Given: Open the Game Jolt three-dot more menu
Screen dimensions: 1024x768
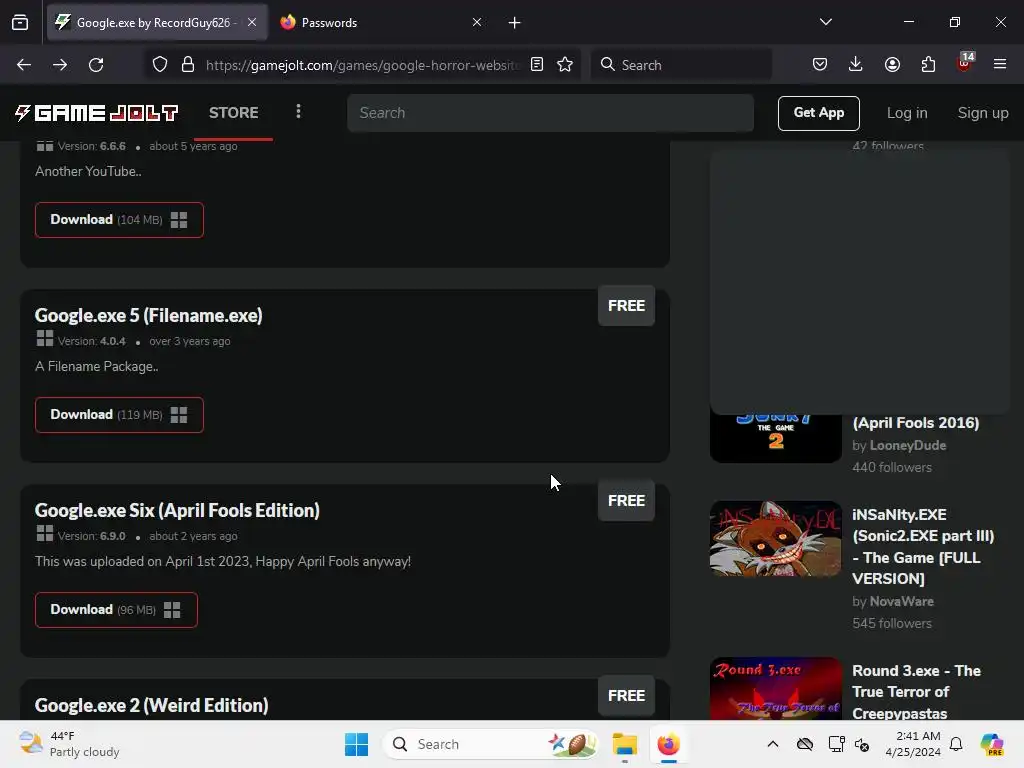Looking at the screenshot, I should point(298,112).
